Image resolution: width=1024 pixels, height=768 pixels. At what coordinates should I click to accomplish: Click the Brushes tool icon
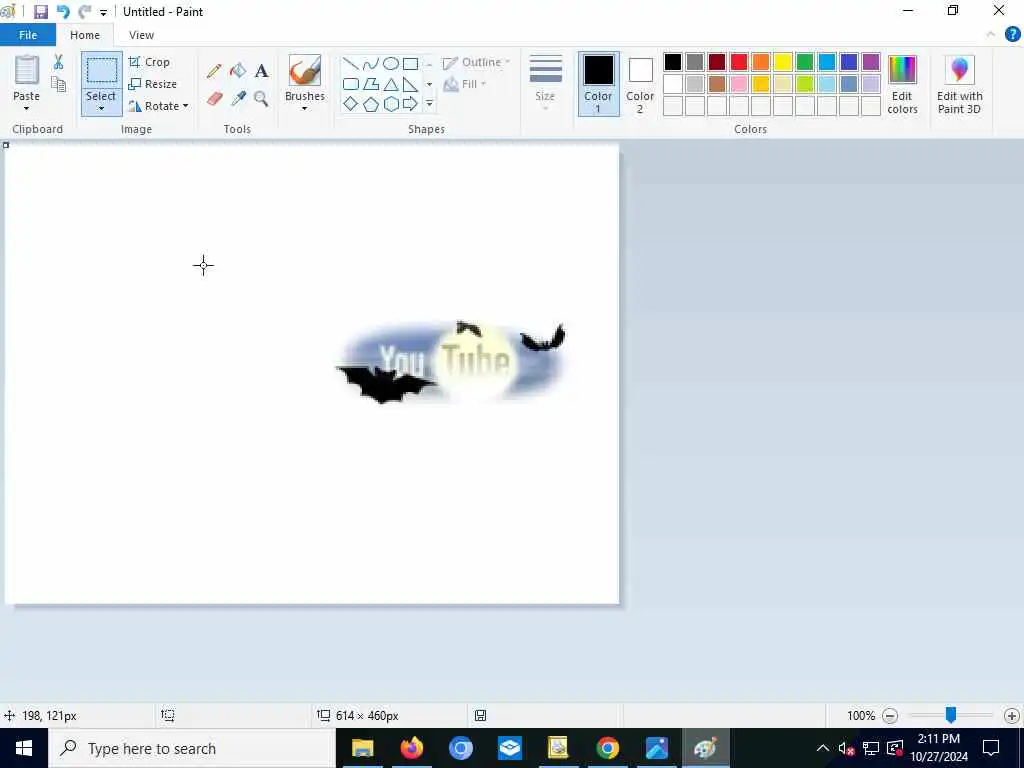(x=305, y=71)
